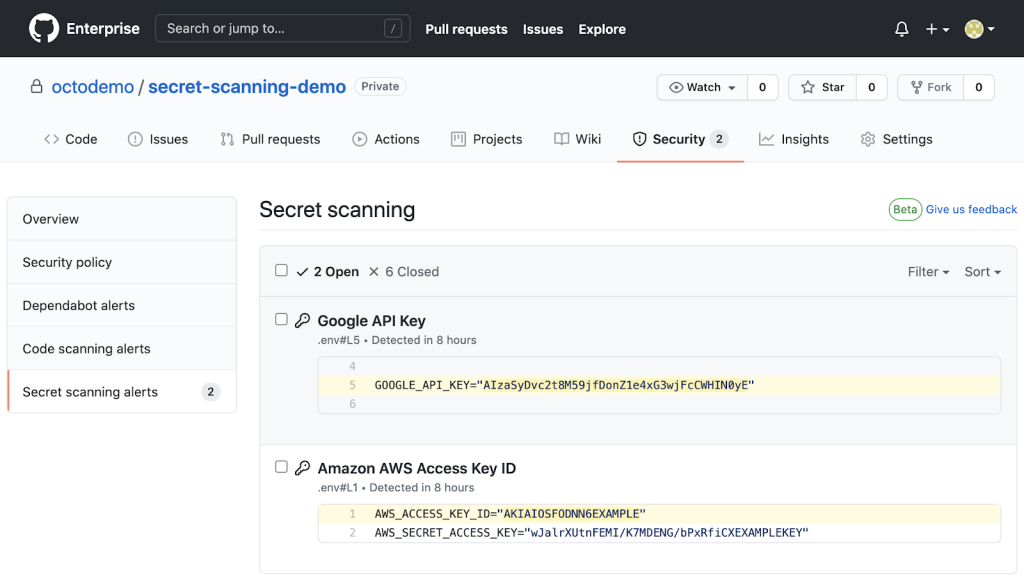Image resolution: width=1024 pixels, height=582 pixels.
Task: Click the GitHub octocat logo
Action: [44, 28]
